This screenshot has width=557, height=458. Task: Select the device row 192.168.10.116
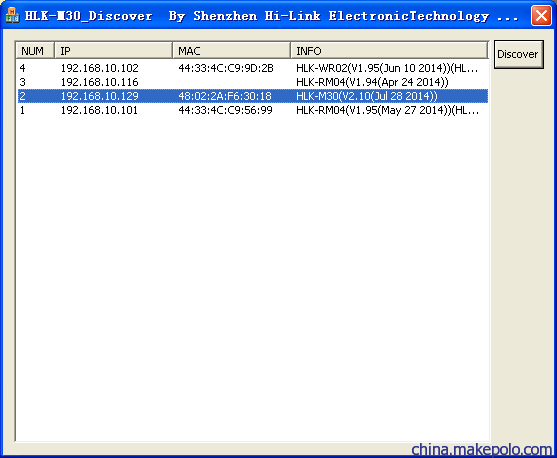[253, 82]
